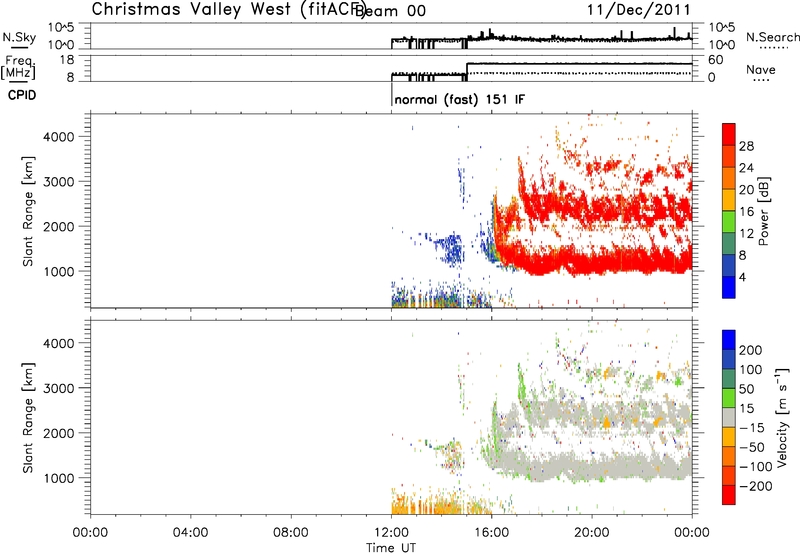The image size is (800, 554).
Task: Click the '200' value on velocity colorbar
Action: pyautogui.click(x=750, y=350)
